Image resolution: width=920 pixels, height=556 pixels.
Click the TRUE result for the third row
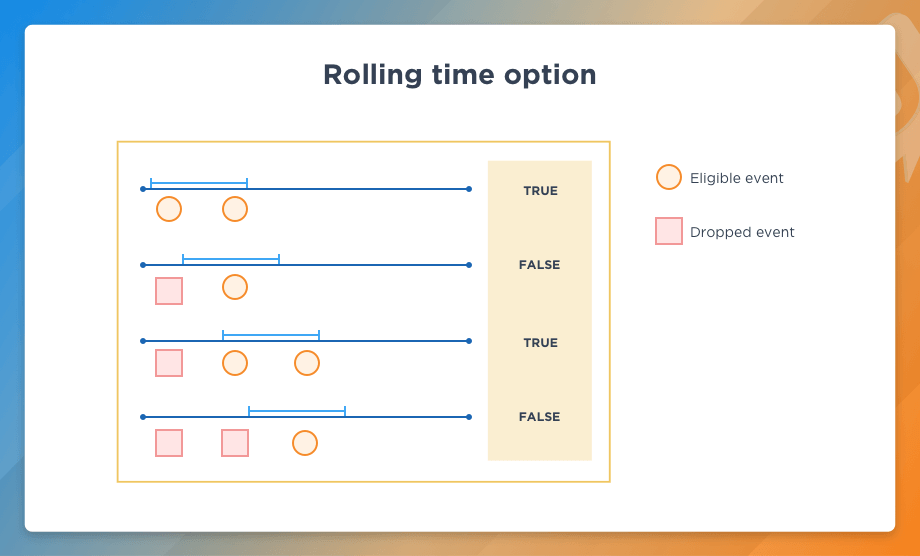pyautogui.click(x=540, y=343)
